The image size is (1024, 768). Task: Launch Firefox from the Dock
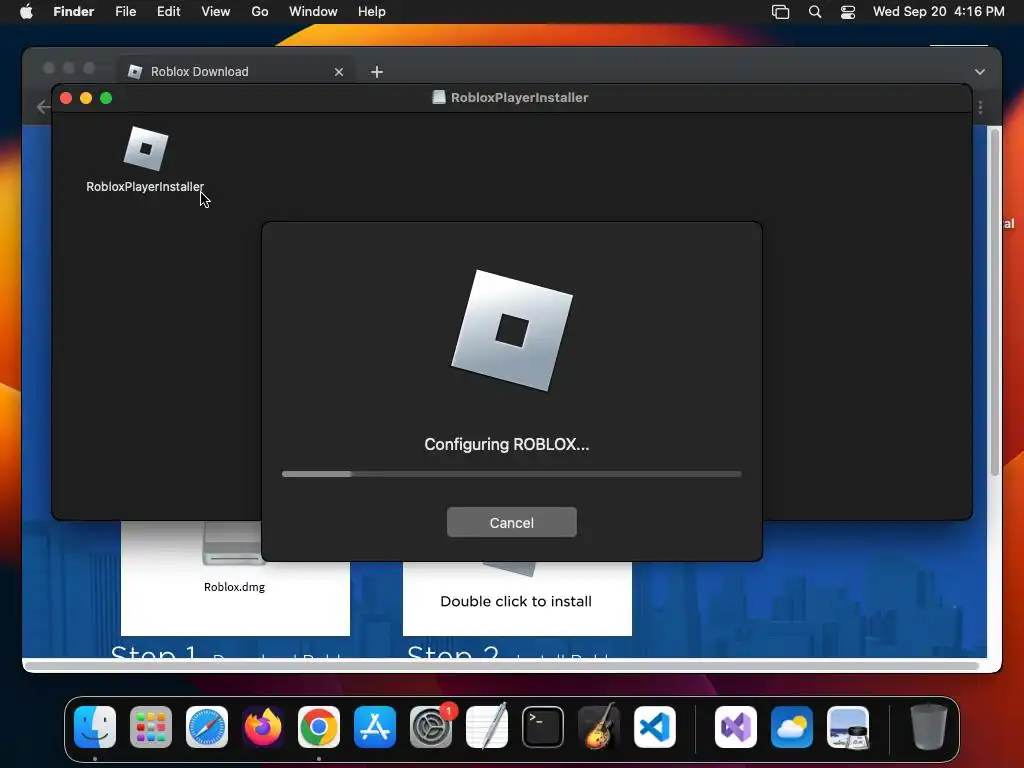click(263, 727)
